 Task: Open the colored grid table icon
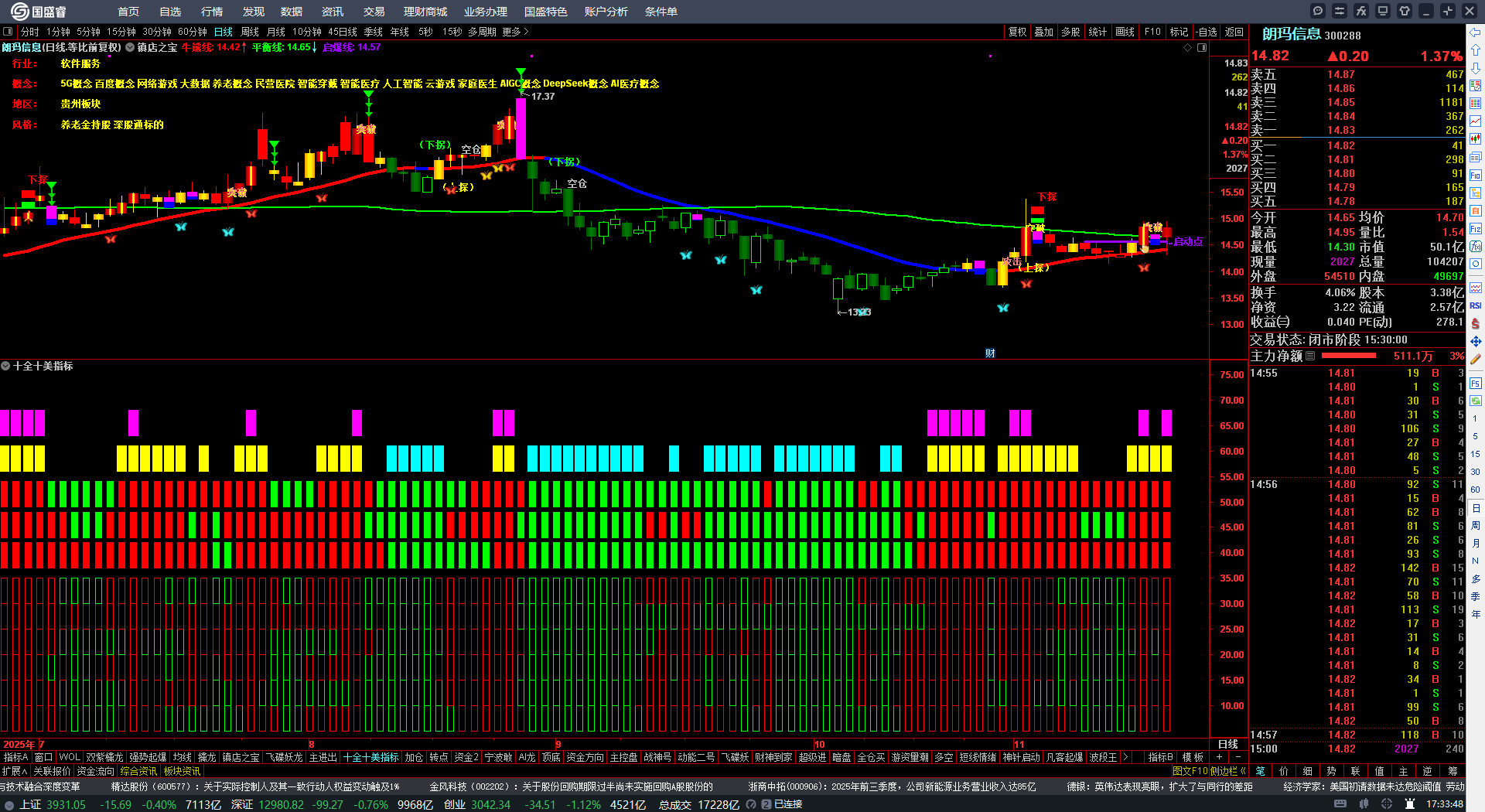(x=1476, y=104)
